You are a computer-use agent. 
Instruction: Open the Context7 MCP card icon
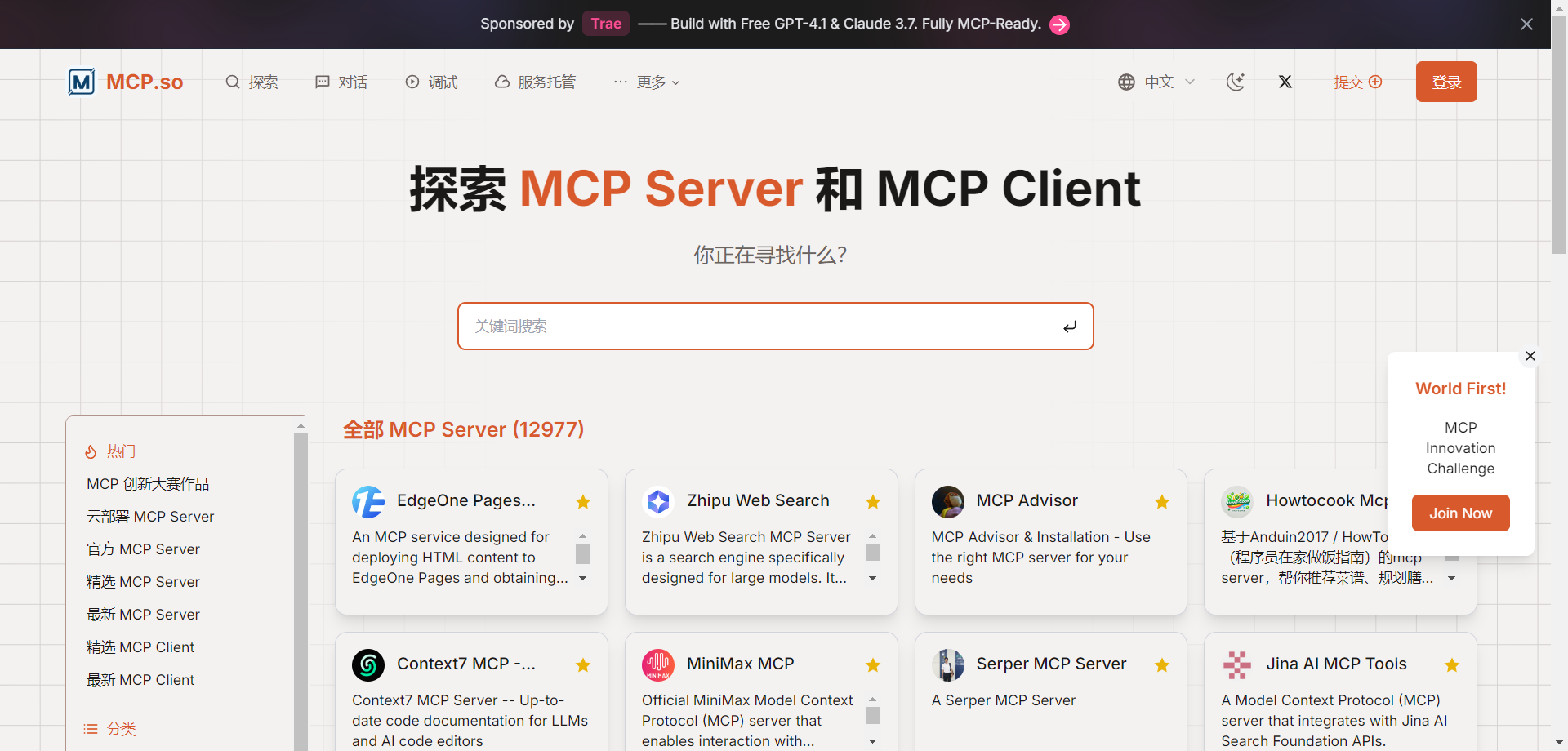click(x=368, y=665)
